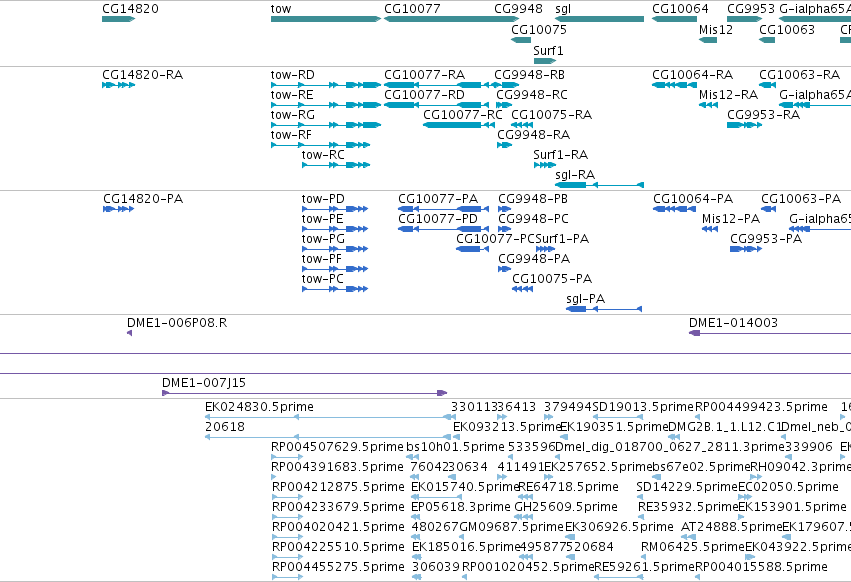Click the CG14820 gene label
The image size is (851, 582).
click(130, 9)
